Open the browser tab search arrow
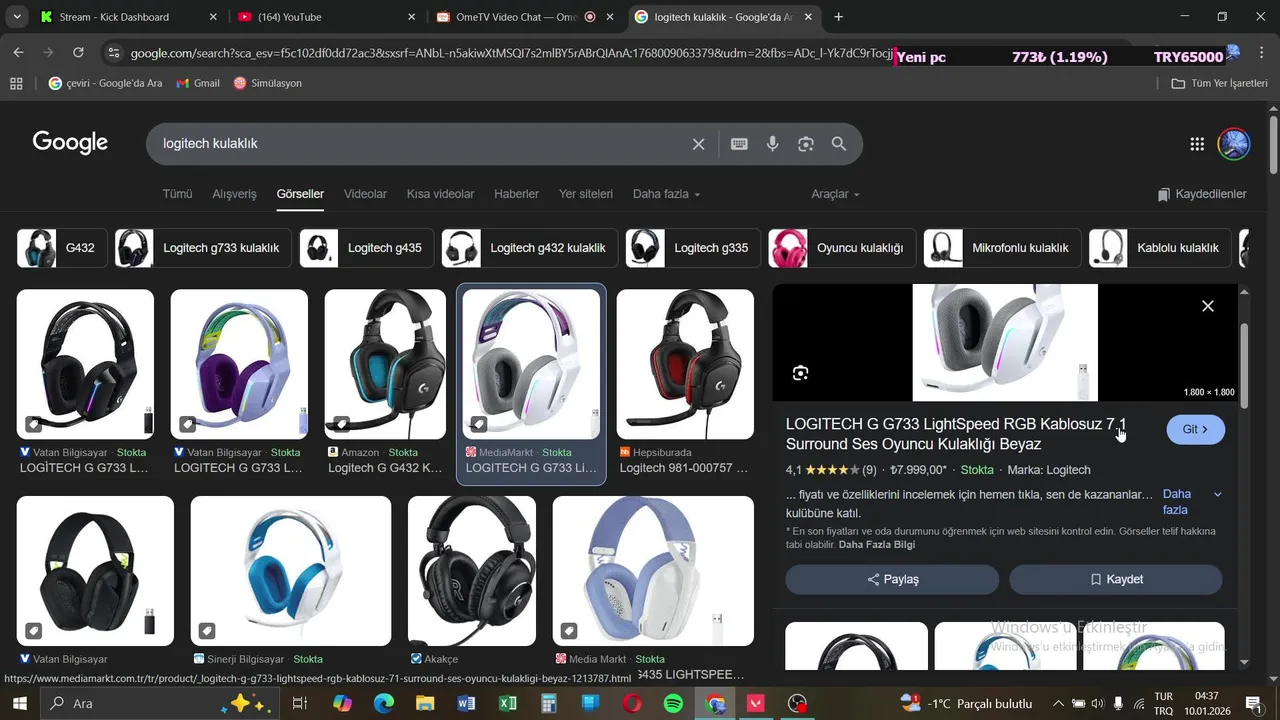This screenshot has width=1280, height=720. (16, 17)
